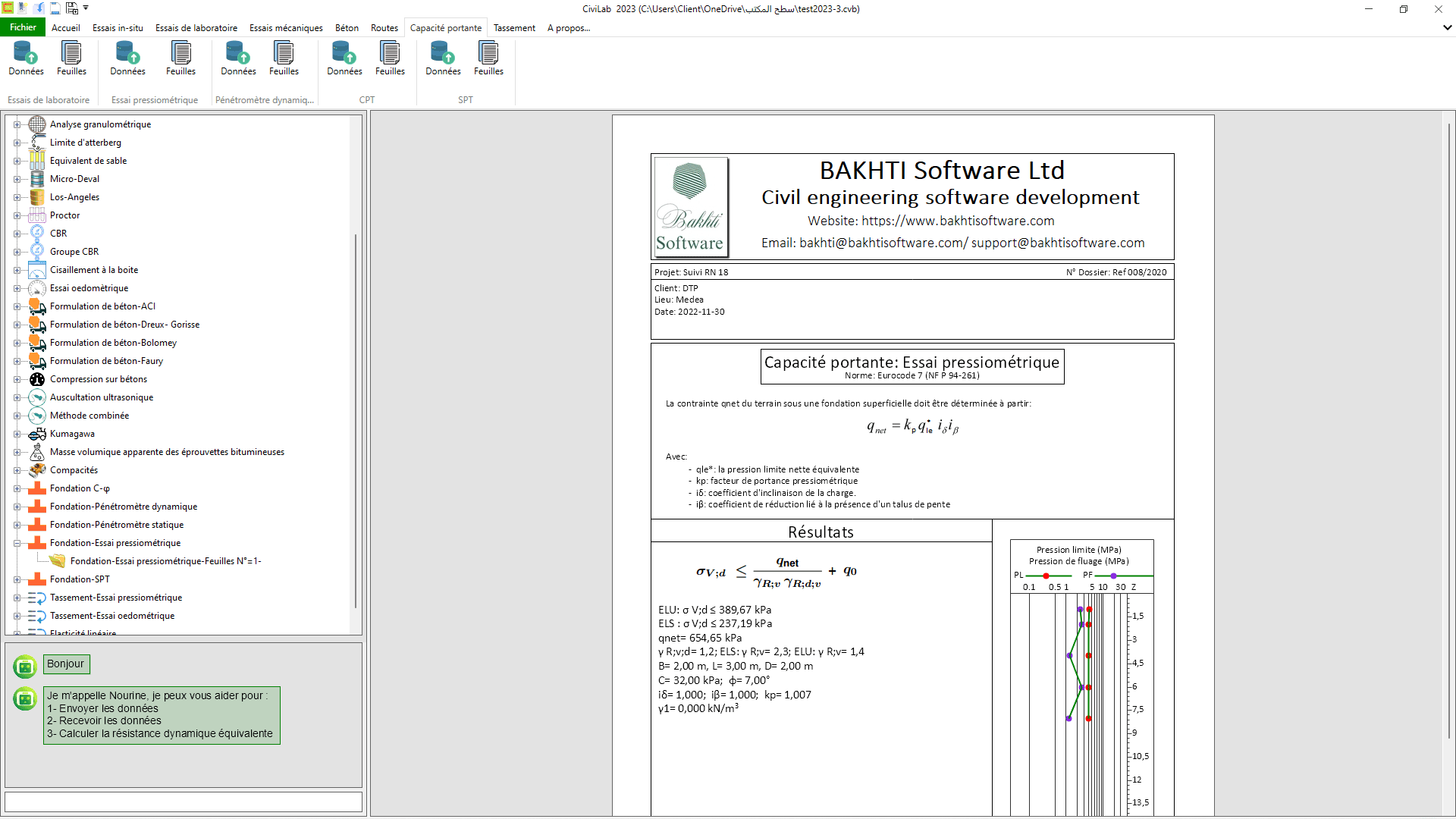Screen dimensions: 1456x819
Task: Click the Equivalent de sable icon
Action: [x=37, y=161]
